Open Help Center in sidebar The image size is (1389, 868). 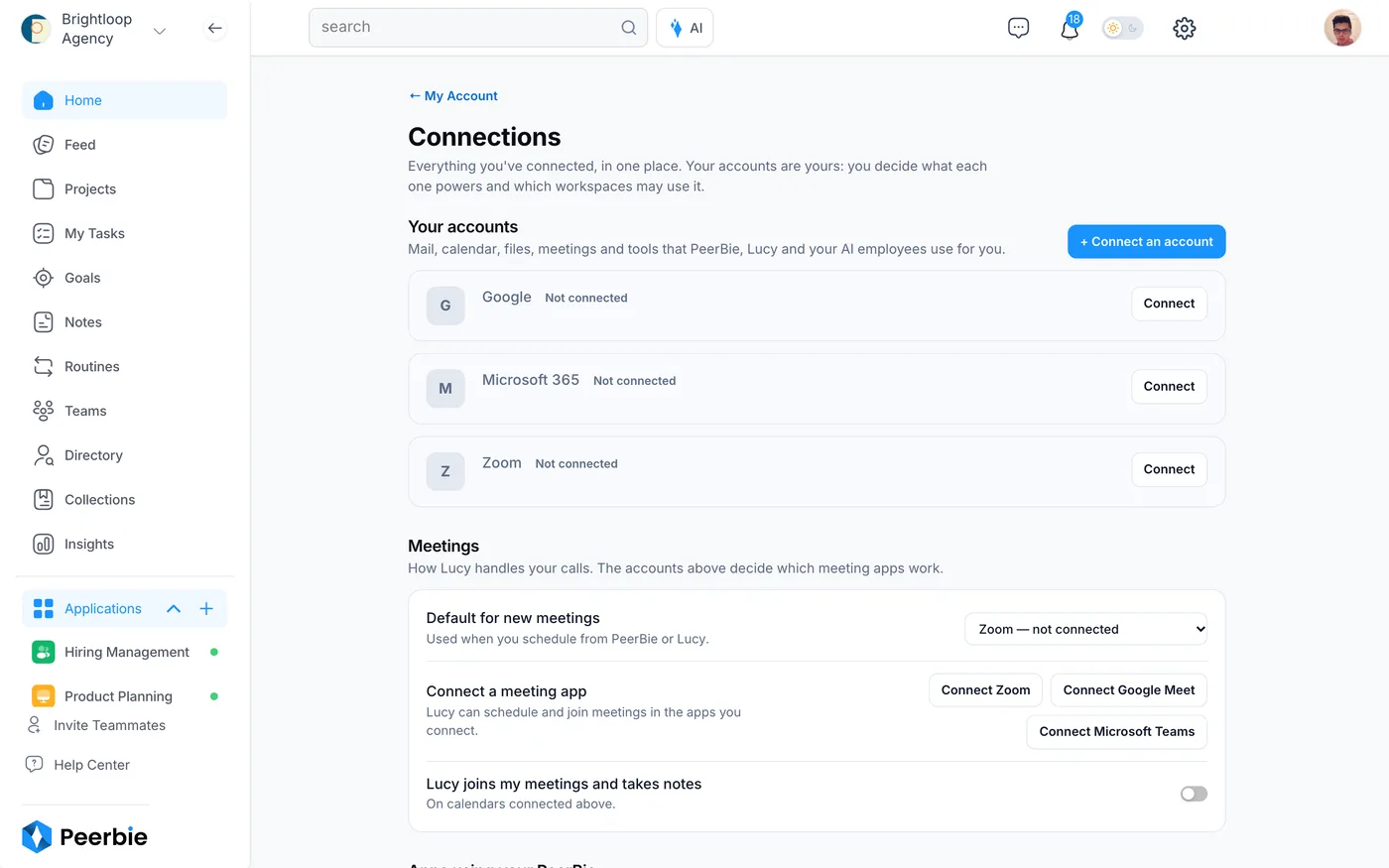coord(77,765)
